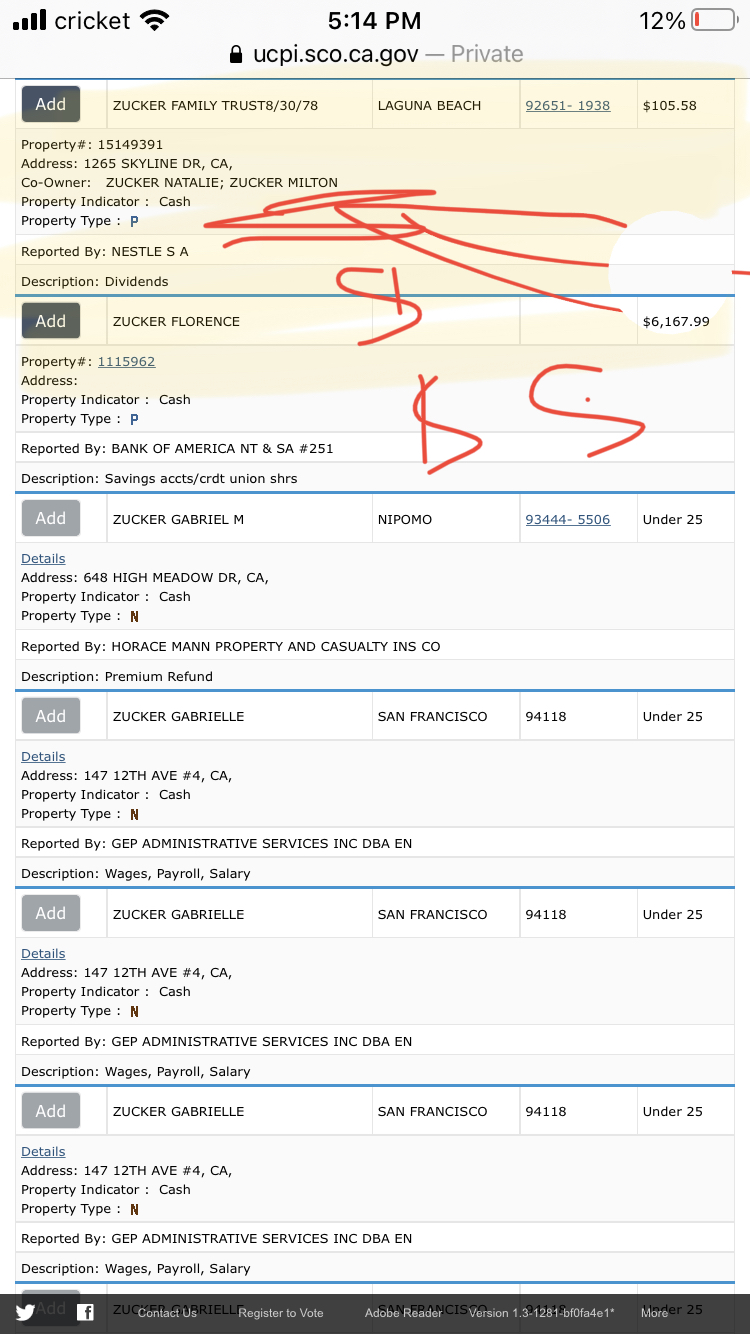Select Description: Premium Refund
750x1334 pixels.
(117, 676)
